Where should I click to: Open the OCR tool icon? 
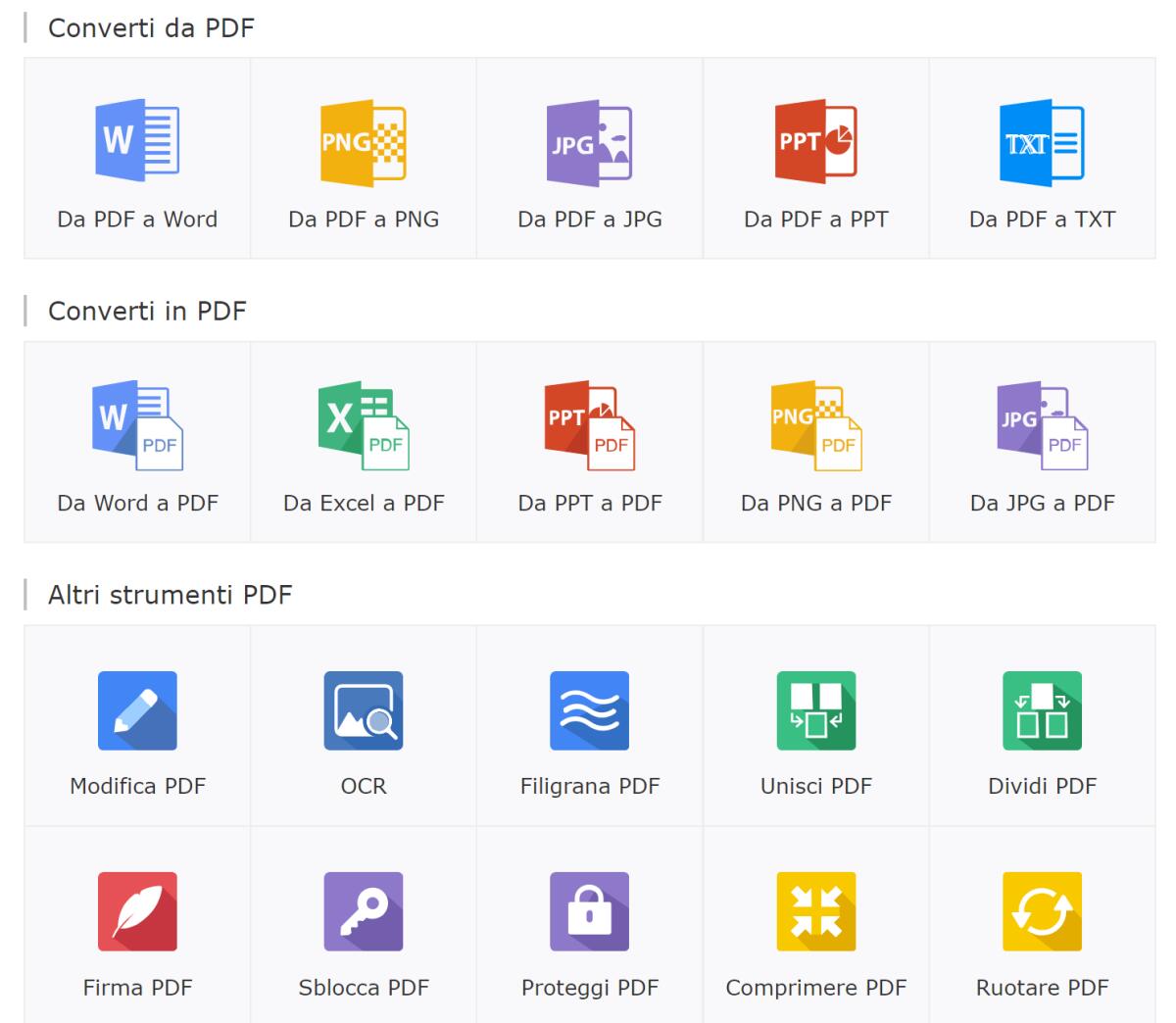pos(364,711)
